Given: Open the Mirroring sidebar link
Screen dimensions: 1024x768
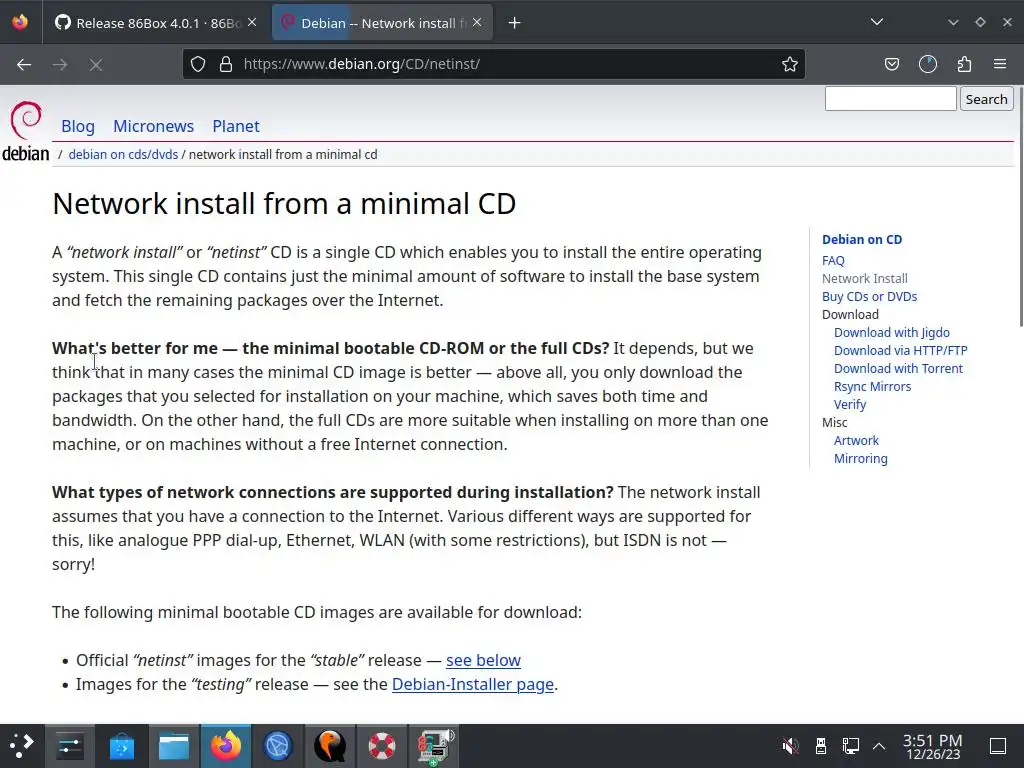Looking at the screenshot, I should pos(861,459).
